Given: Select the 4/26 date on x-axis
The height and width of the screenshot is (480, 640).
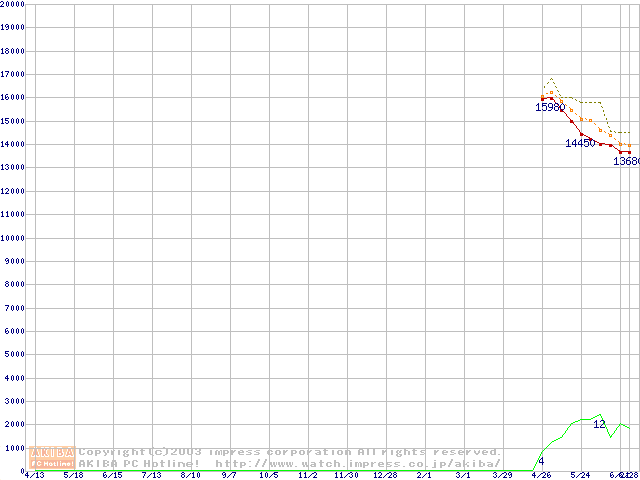Looking at the screenshot, I should click(x=542, y=475).
